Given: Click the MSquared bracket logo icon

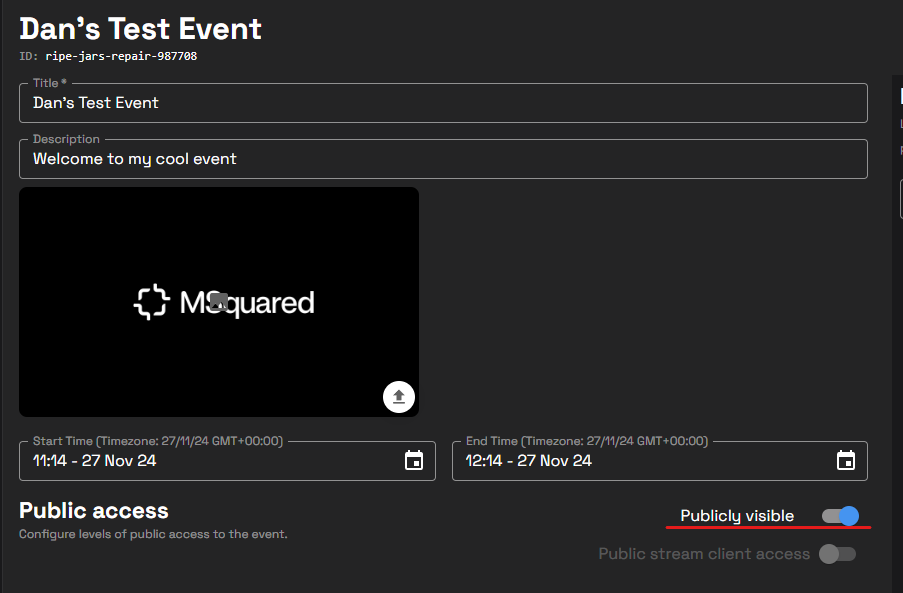Looking at the screenshot, I should point(151,303).
